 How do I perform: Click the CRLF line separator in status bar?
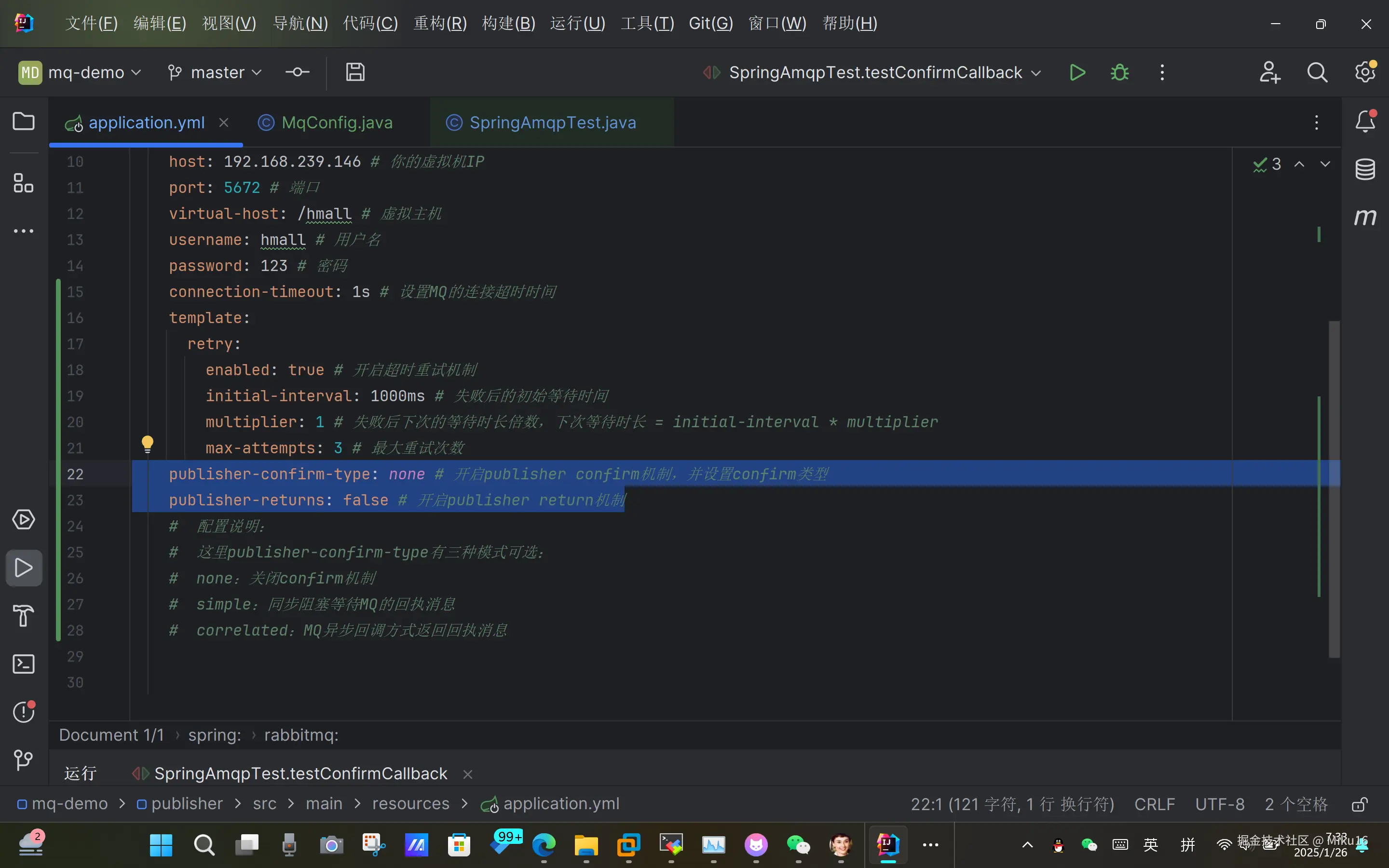[x=1154, y=804]
